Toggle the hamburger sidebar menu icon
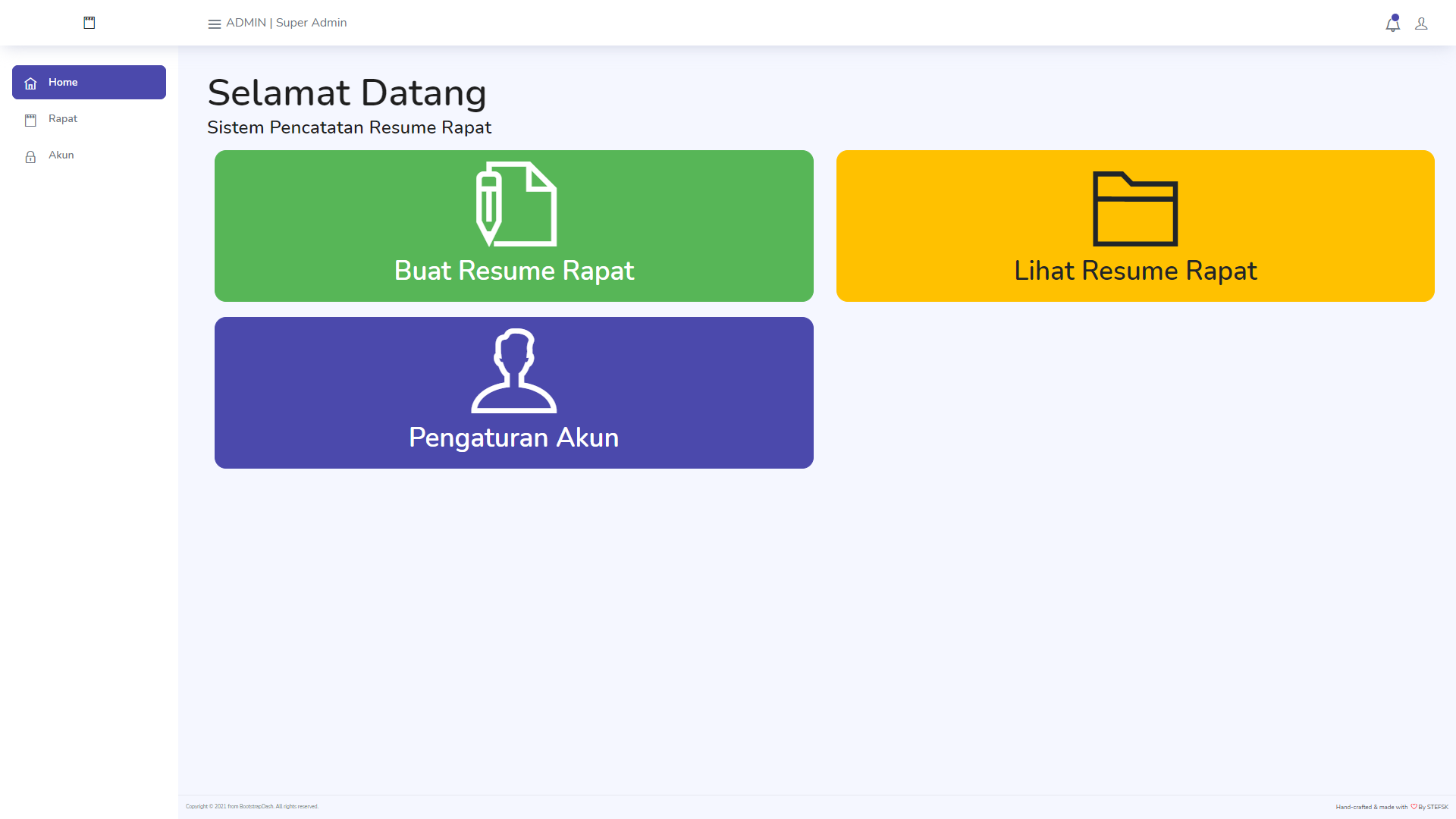The width and height of the screenshot is (1456, 819). 215,24
